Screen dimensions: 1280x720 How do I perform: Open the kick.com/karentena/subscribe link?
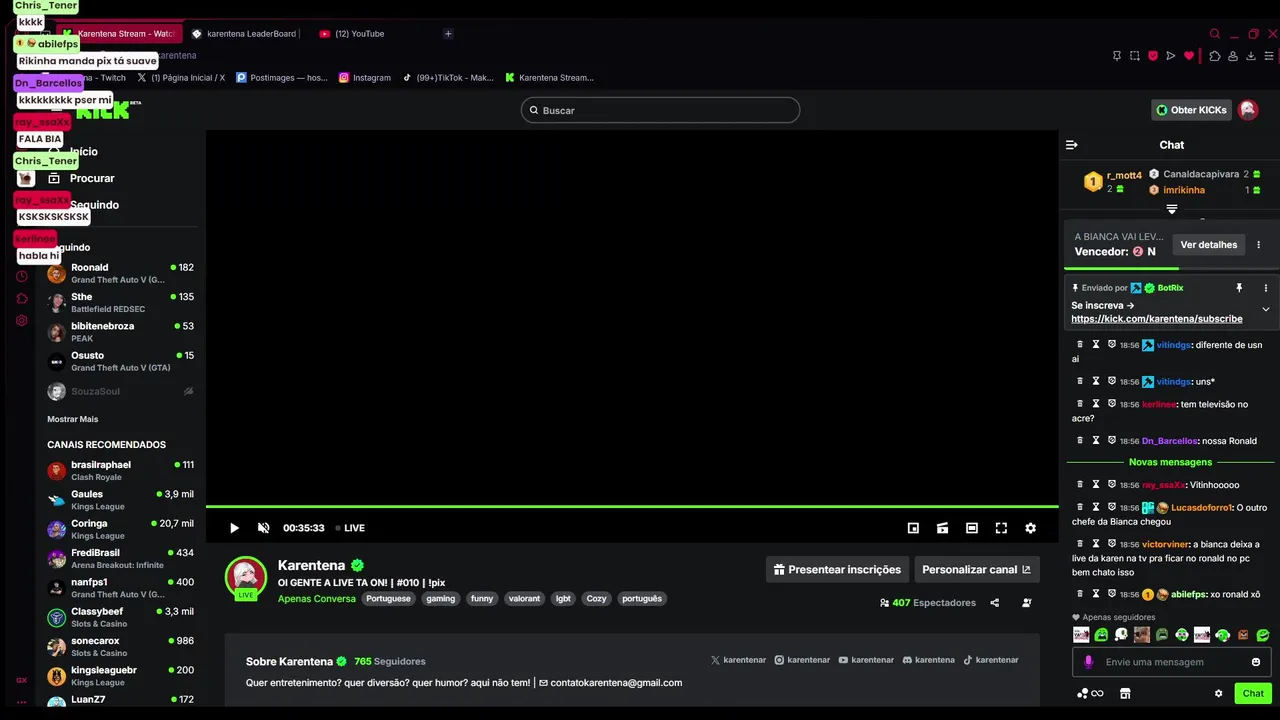[1157, 319]
